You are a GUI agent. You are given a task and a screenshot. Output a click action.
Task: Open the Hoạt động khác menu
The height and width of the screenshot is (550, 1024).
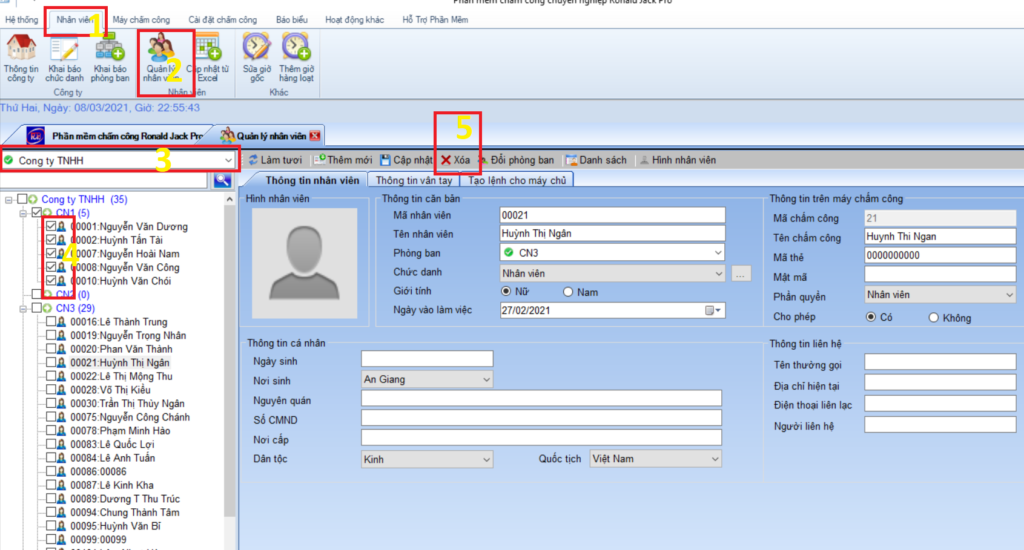[x=355, y=20]
